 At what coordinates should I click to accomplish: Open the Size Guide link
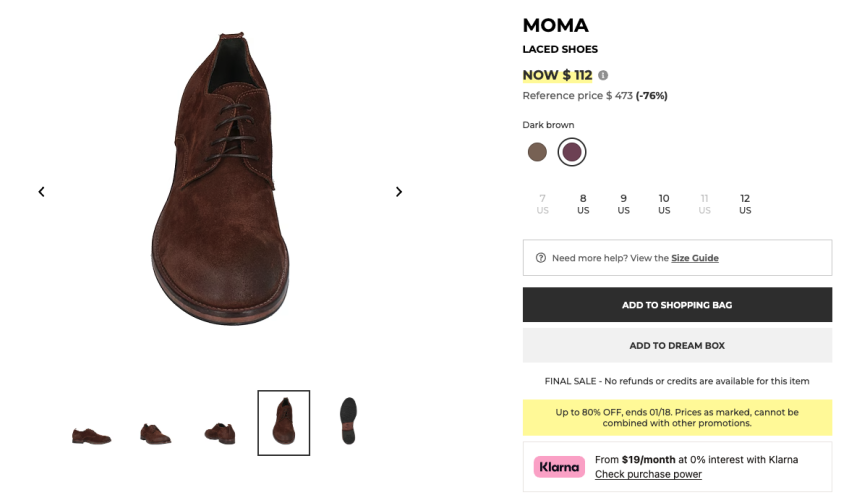(x=695, y=258)
